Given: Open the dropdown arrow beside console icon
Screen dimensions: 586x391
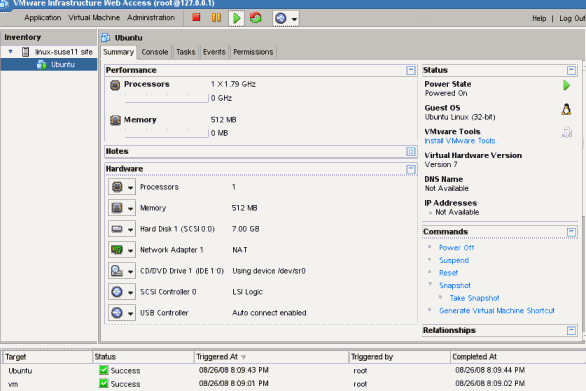Looking at the screenshot, I should pyautogui.click(x=294, y=19).
